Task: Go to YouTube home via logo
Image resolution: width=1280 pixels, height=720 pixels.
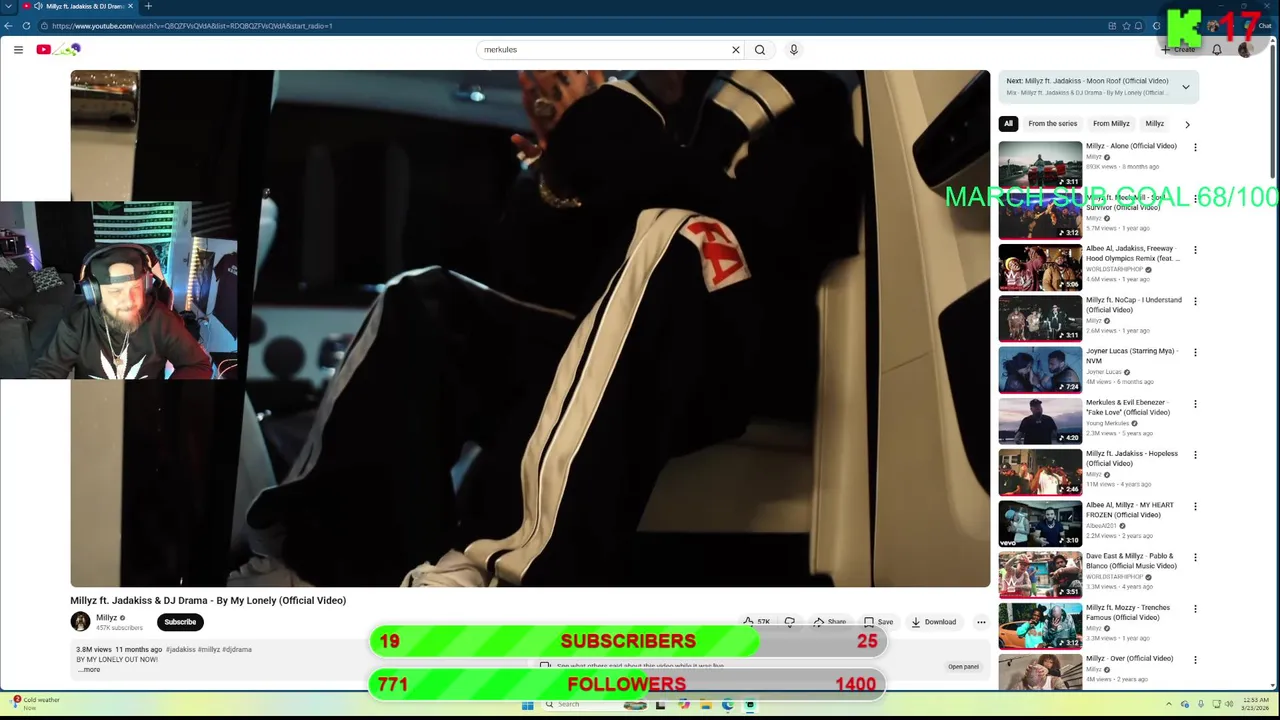Action: coord(58,49)
